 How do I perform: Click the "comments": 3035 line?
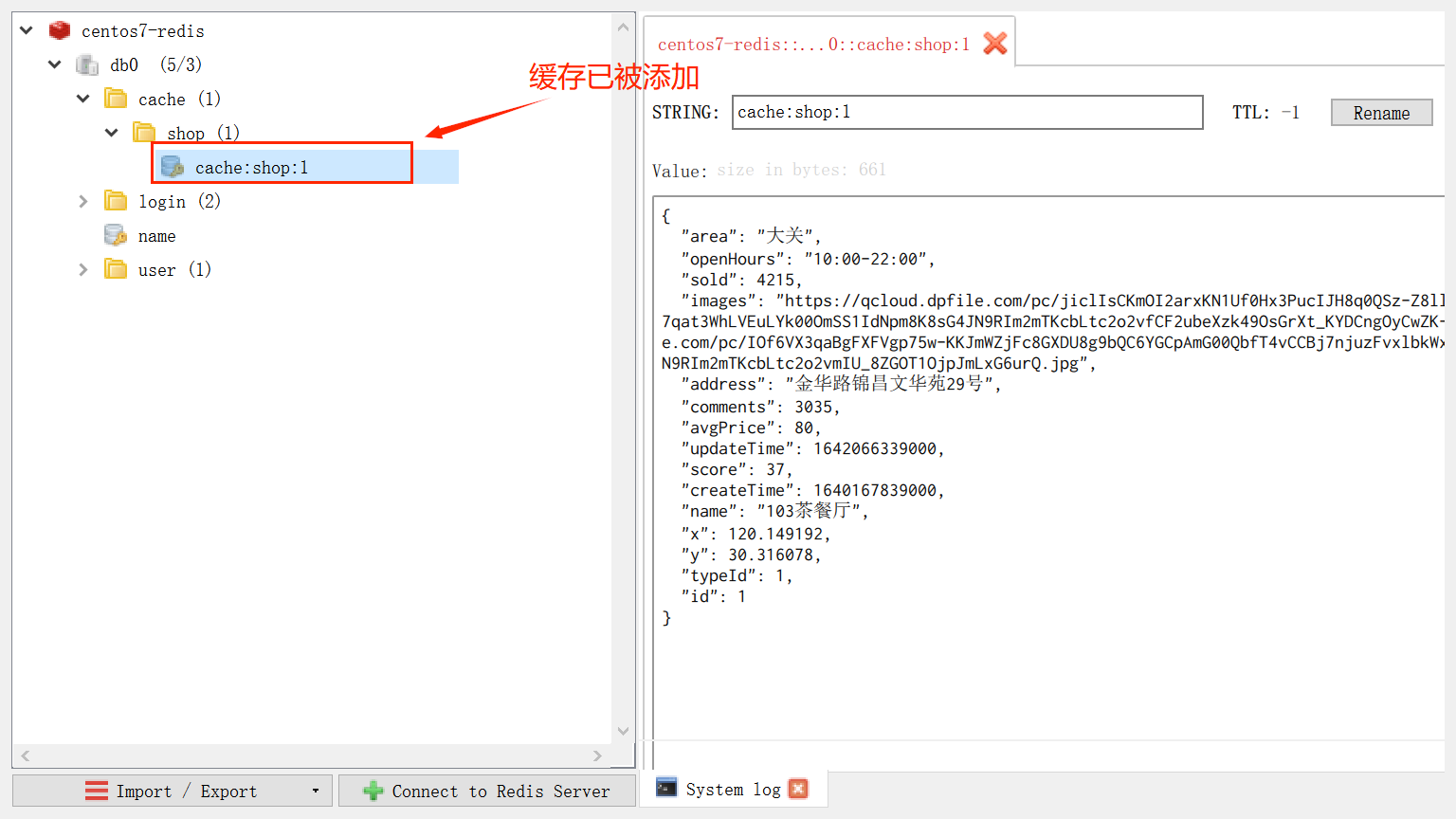point(760,407)
